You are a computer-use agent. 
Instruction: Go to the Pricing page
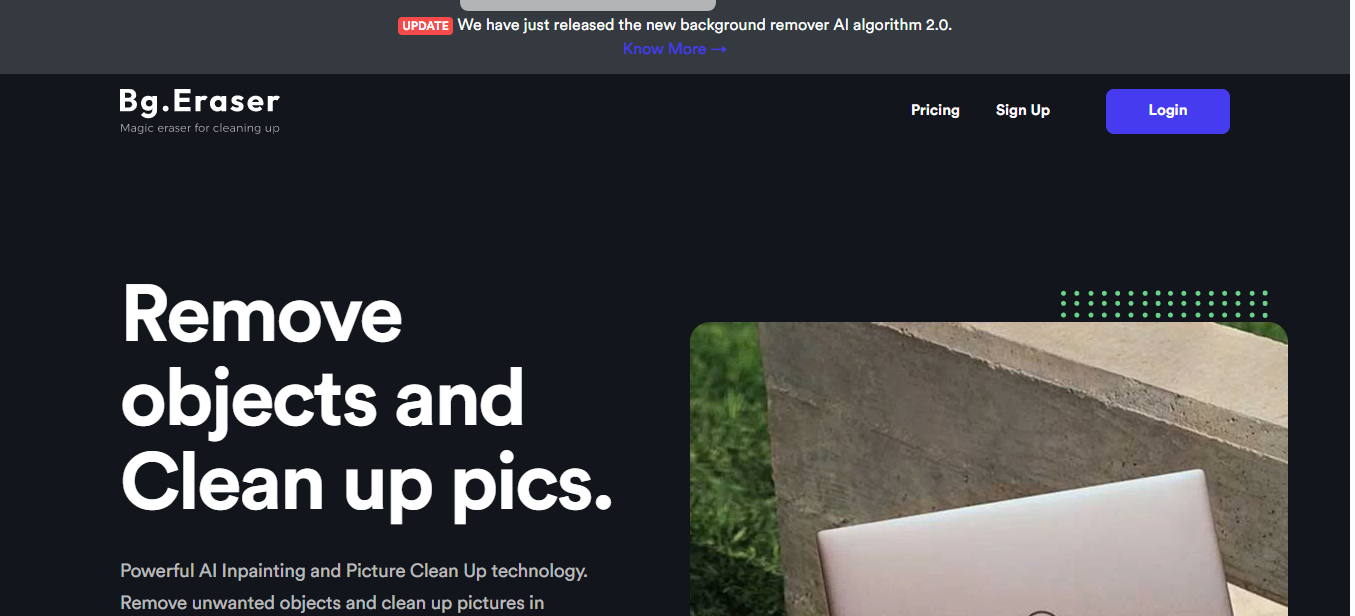coord(935,110)
